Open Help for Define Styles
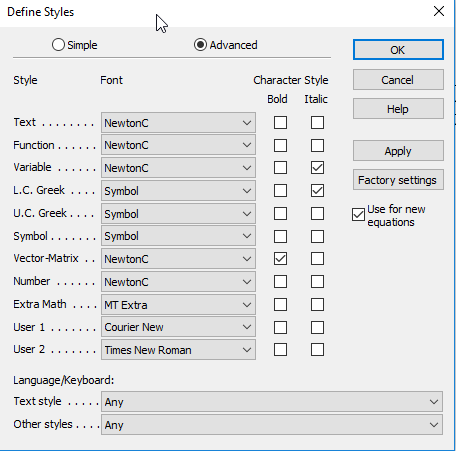This screenshot has width=456, height=451. (398, 109)
